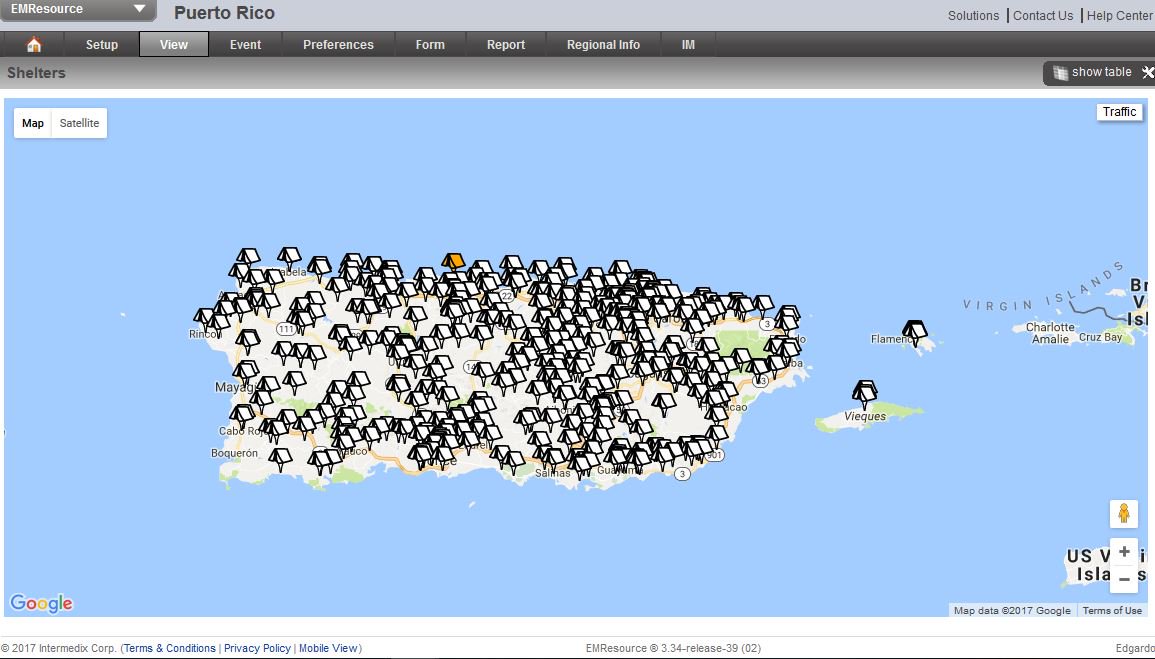This screenshot has height=659, width=1155.
Task: Close the Shelters view with the X
Action: [1148, 72]
